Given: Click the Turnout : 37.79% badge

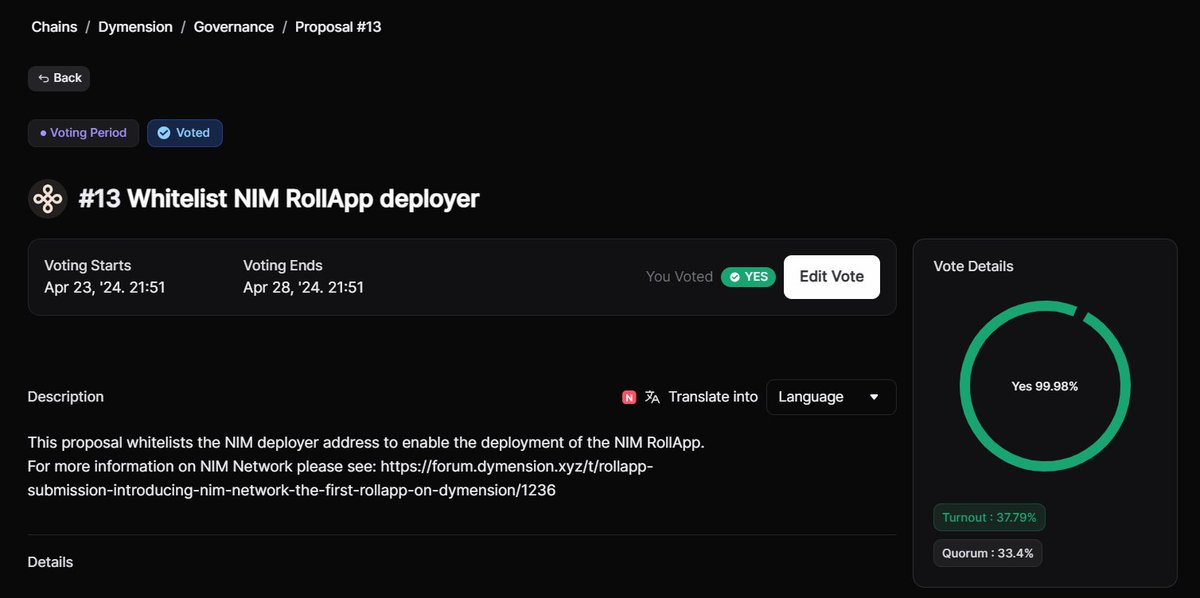Looking at the screenshot, I should pos(990,517).
